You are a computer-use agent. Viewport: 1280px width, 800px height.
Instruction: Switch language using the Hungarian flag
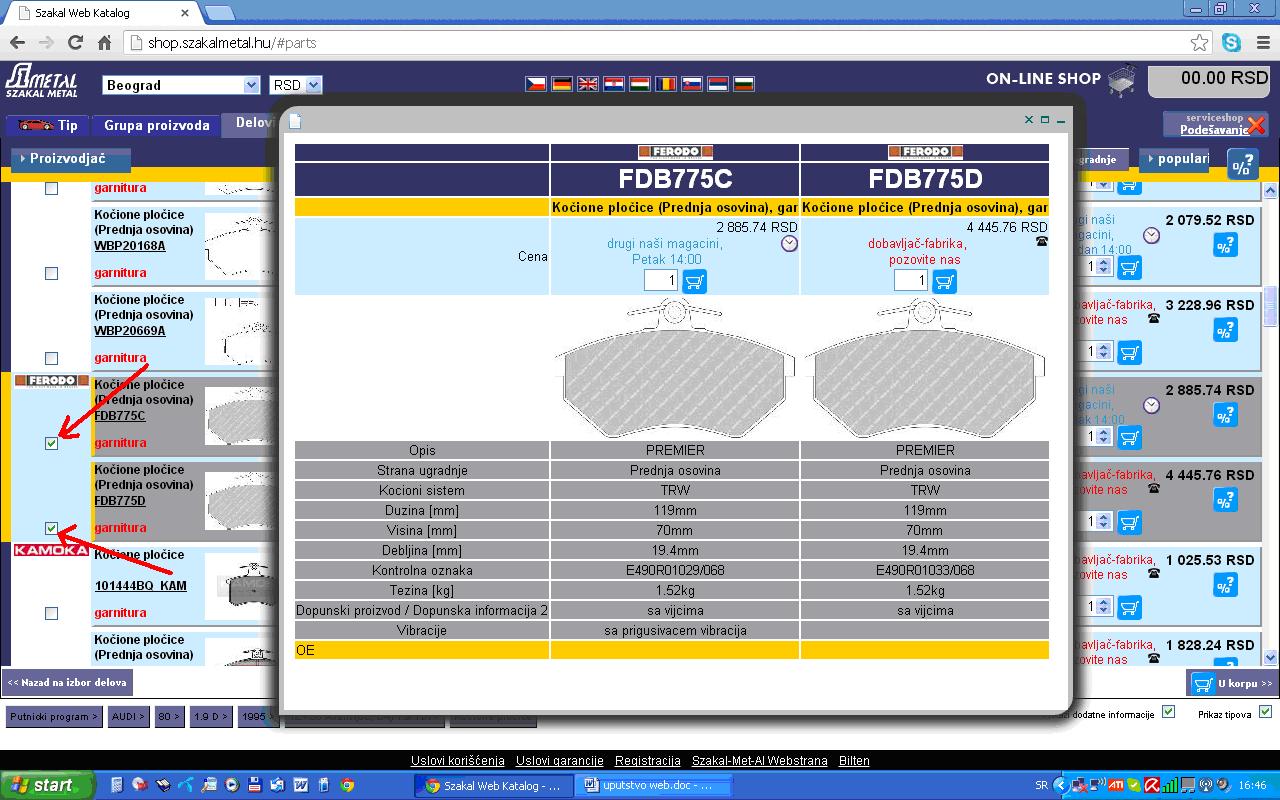[x=640, y=84]
